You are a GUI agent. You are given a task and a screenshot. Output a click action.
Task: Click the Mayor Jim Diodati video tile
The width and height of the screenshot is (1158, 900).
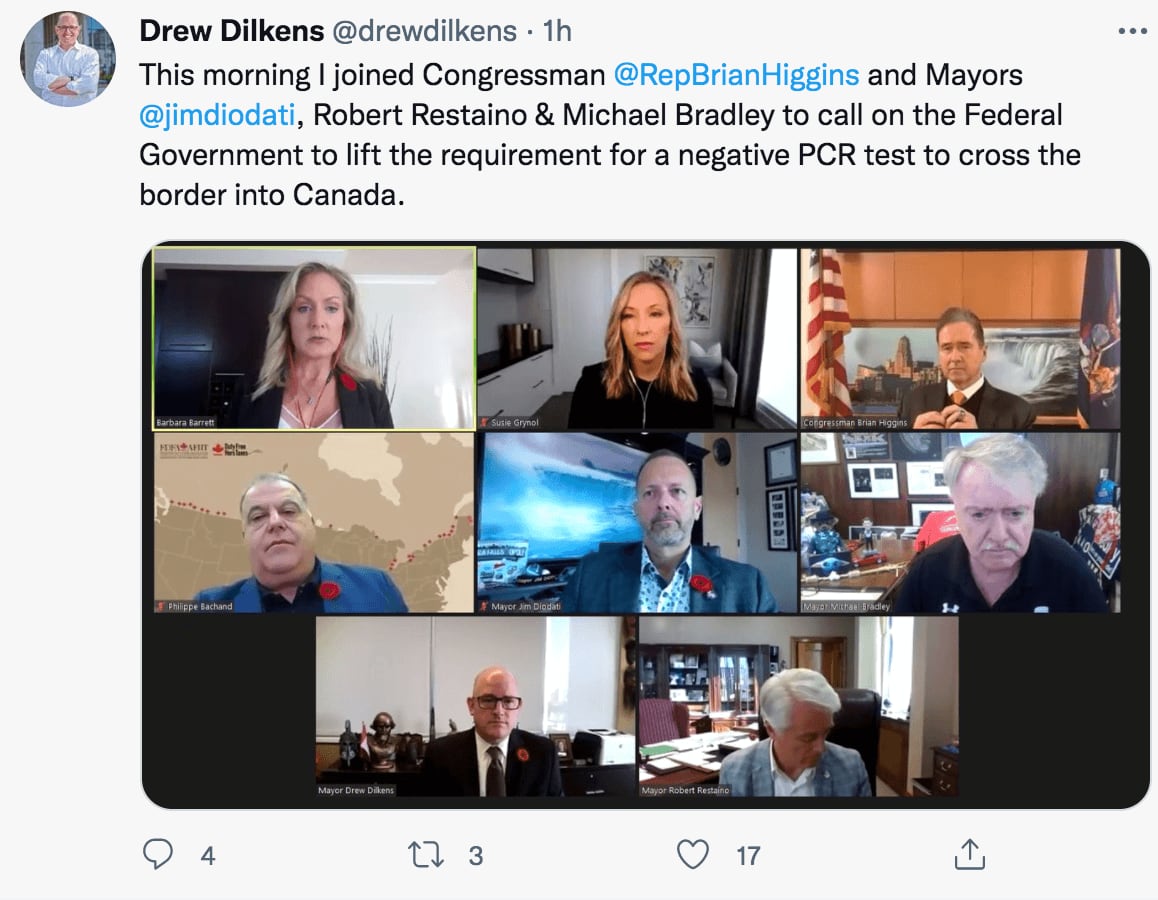(x=637, y=522)
